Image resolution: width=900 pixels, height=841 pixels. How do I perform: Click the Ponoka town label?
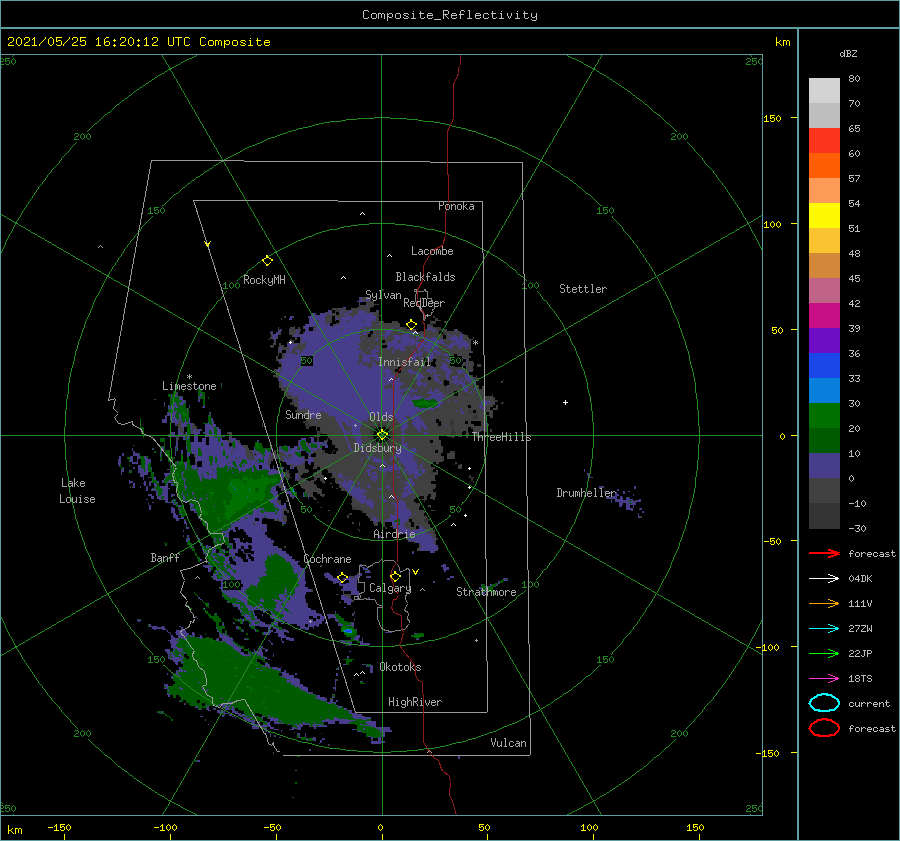[456, 206]
